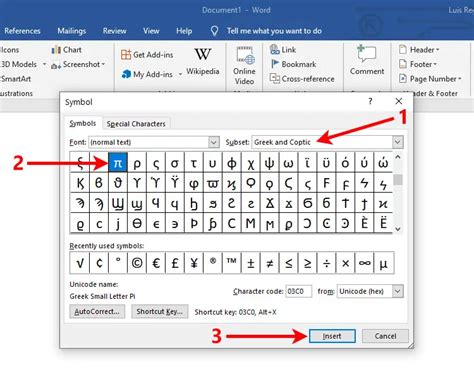Pick the trademark recent symbol

point(231,263)
